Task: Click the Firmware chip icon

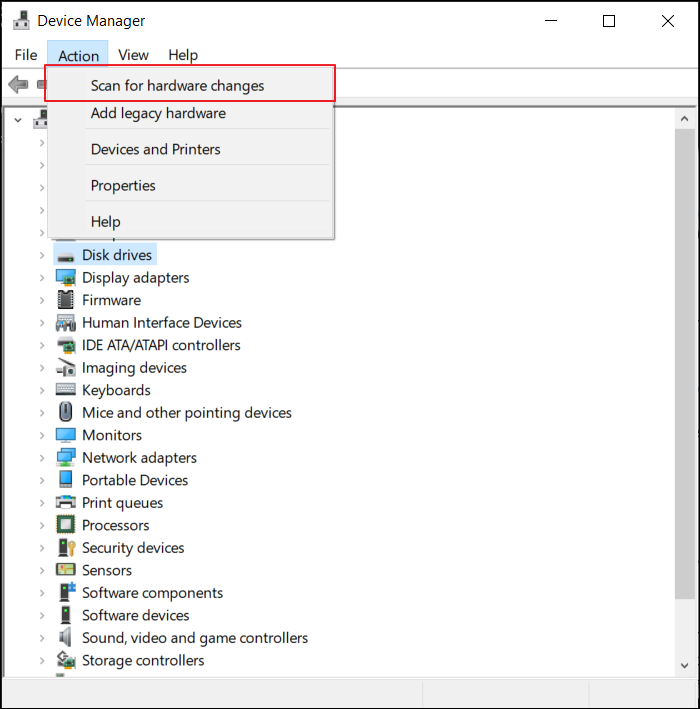Action: pos(66,300)
